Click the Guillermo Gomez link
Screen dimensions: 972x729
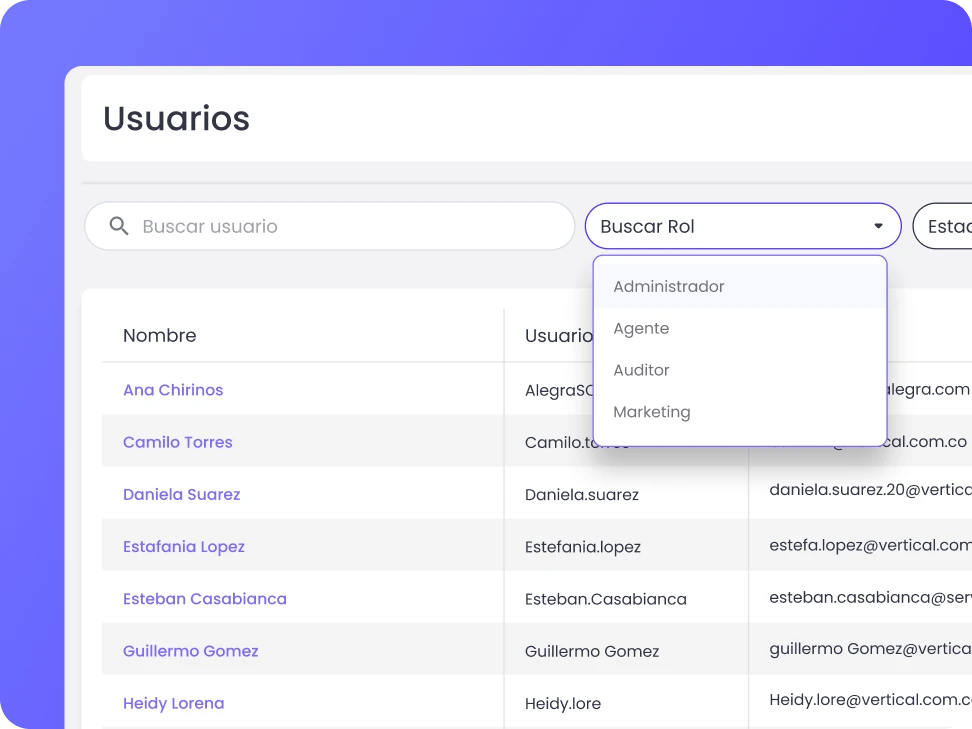tap(190, 650)
